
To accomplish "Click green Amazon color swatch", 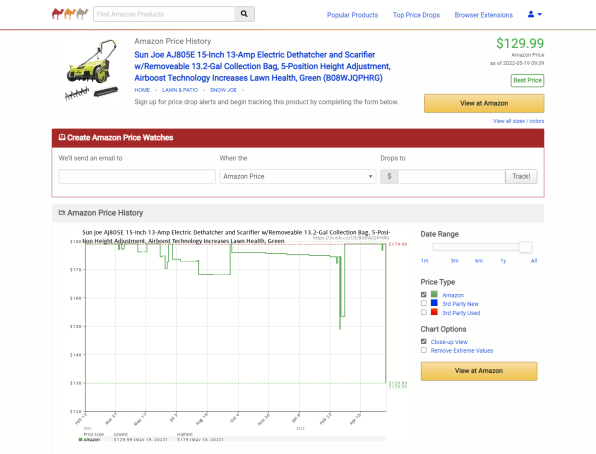I will 434,294.
